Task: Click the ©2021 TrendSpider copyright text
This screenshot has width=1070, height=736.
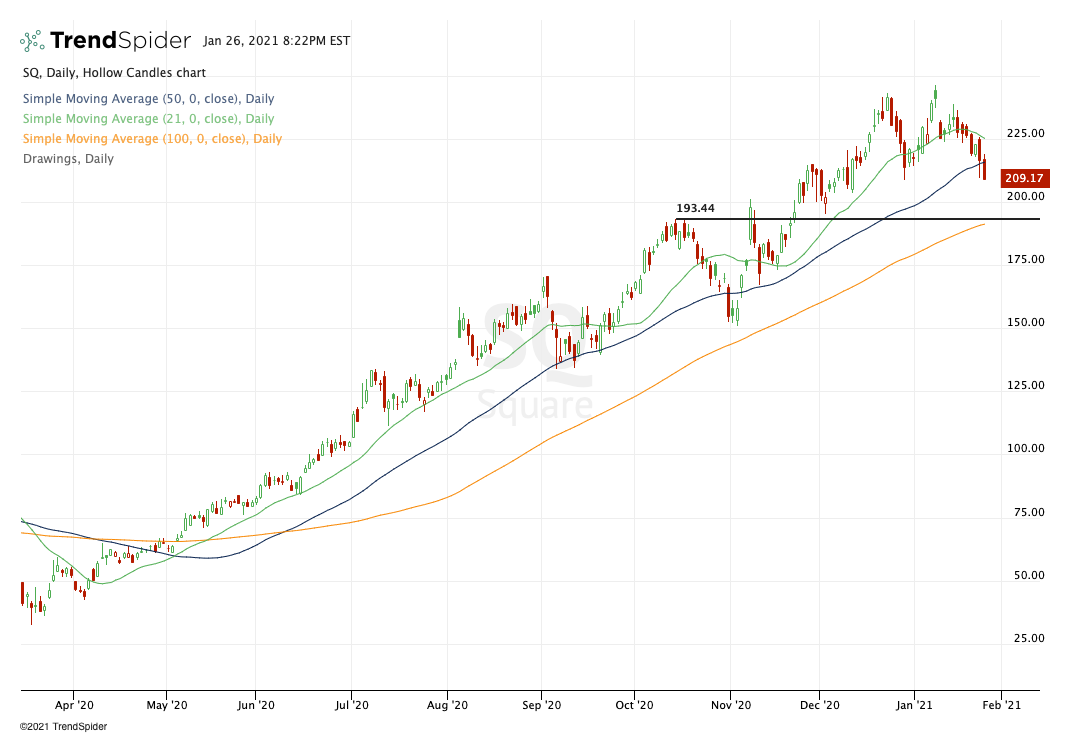Action: point(63,727)
